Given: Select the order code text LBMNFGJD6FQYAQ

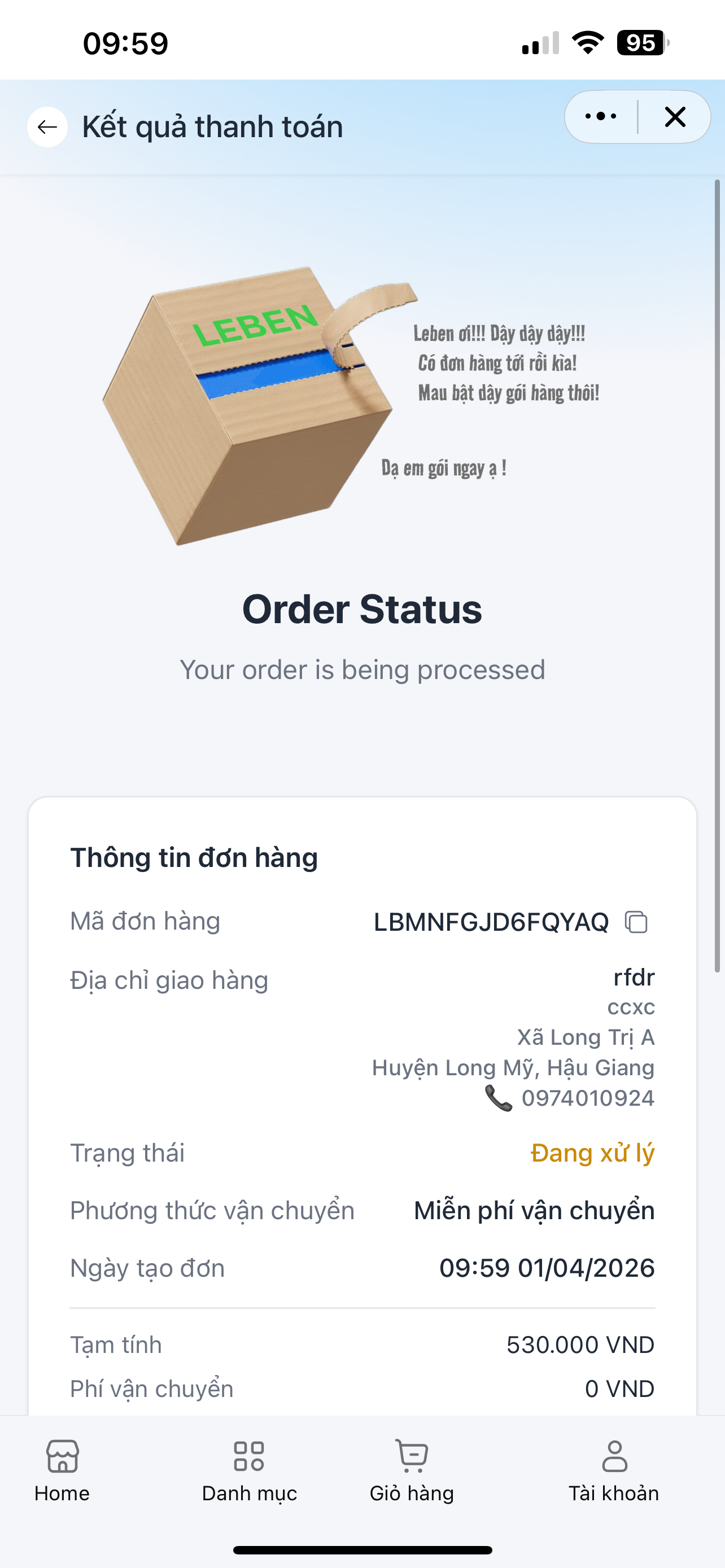Looking at the screenshot, I should coord(491,922).
